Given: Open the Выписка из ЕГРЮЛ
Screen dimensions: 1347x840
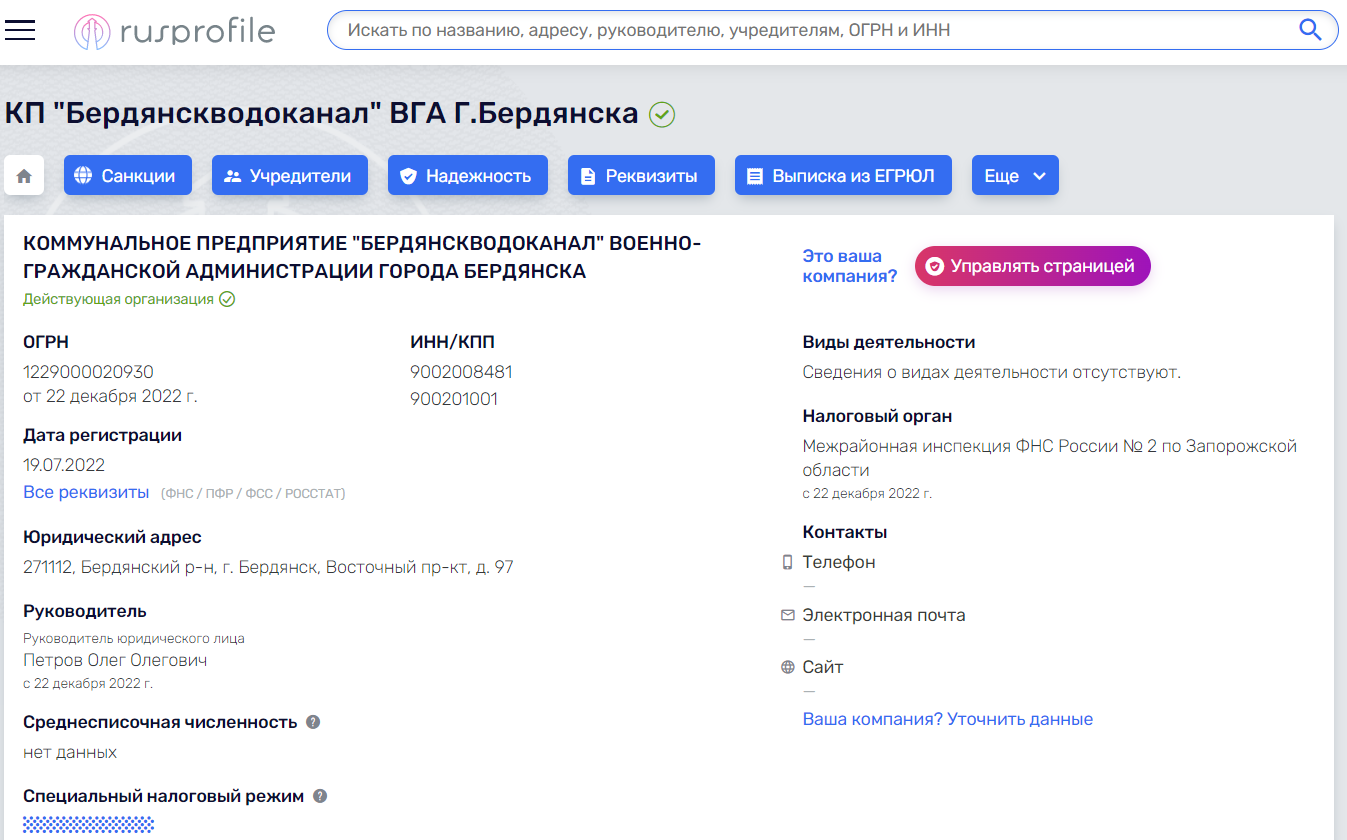Looking at the screenshot, I should [843, 174].
